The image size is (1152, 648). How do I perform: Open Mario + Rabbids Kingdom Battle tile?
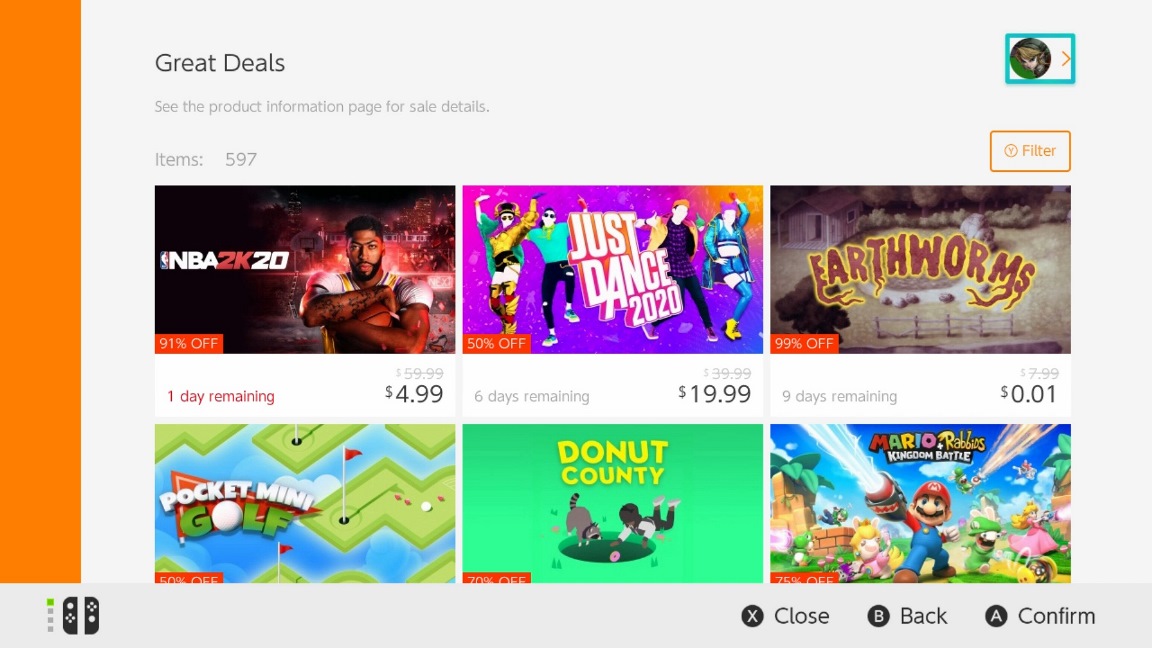[x=921, y=503]
